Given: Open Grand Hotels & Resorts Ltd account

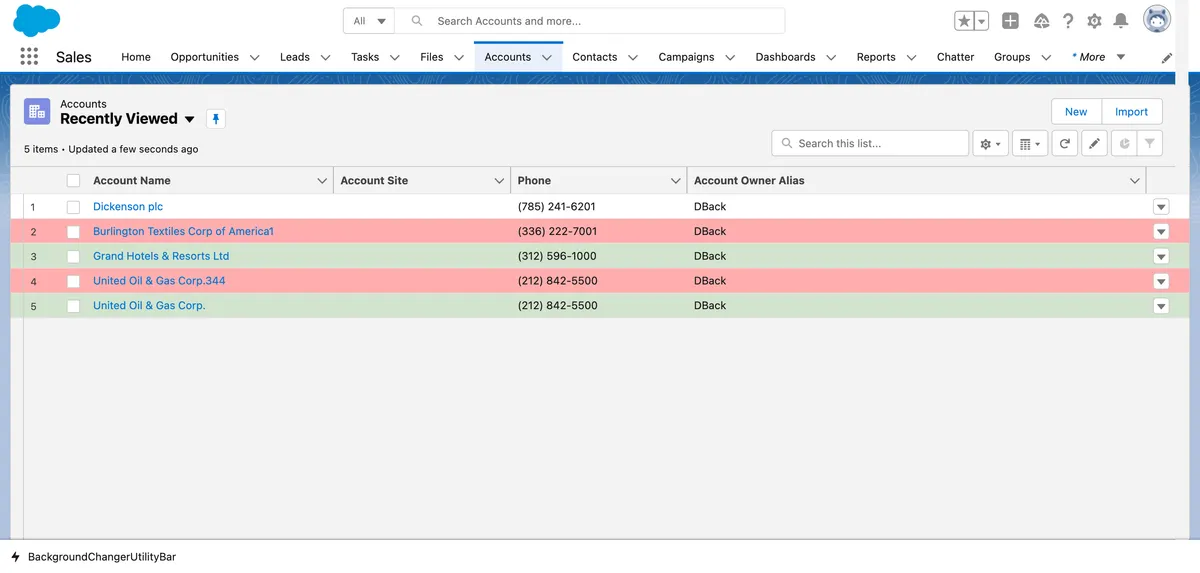Looking at the screenshot, I should (161, 257).
